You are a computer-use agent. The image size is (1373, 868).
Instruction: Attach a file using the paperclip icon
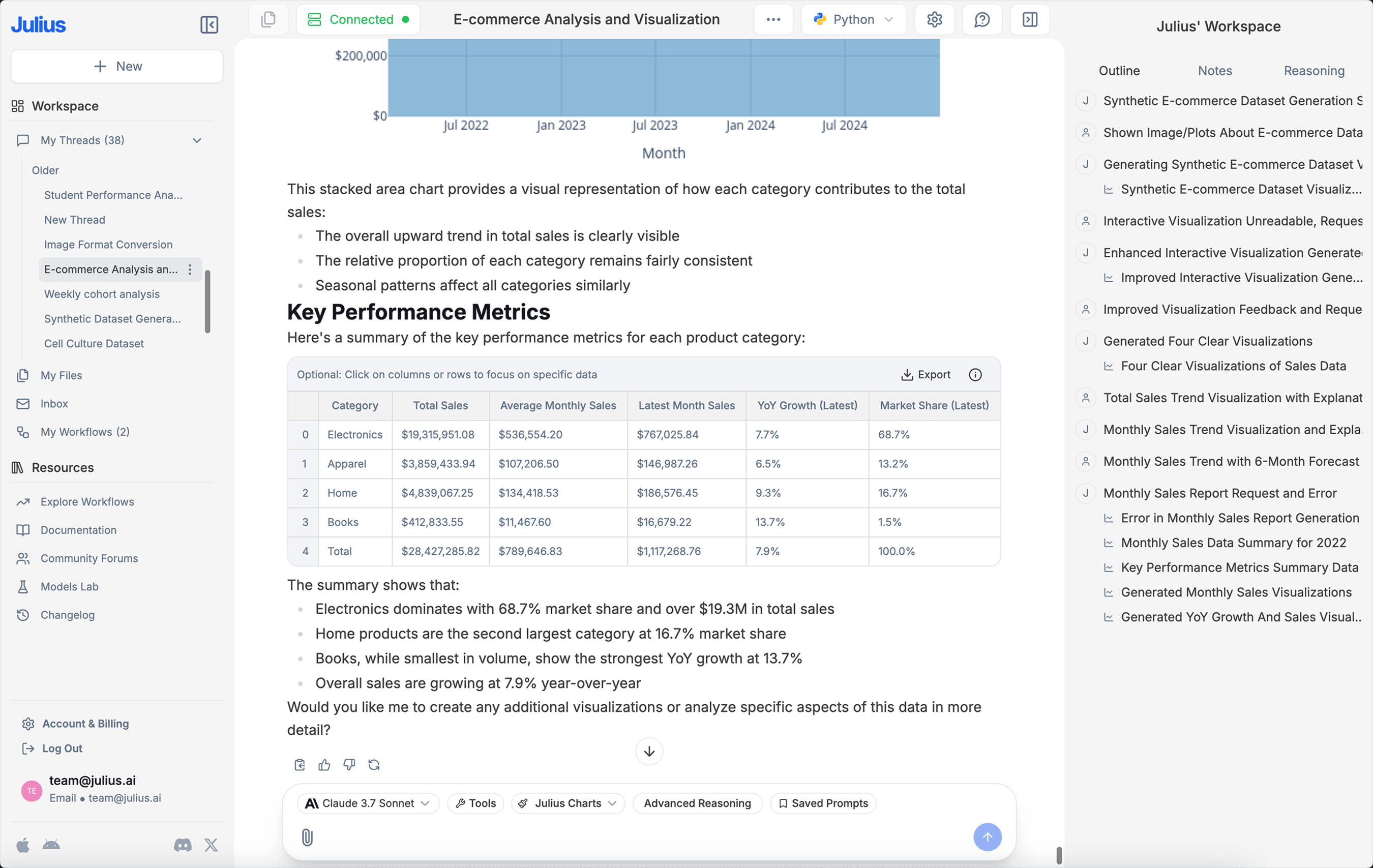(x=308, y=837)
